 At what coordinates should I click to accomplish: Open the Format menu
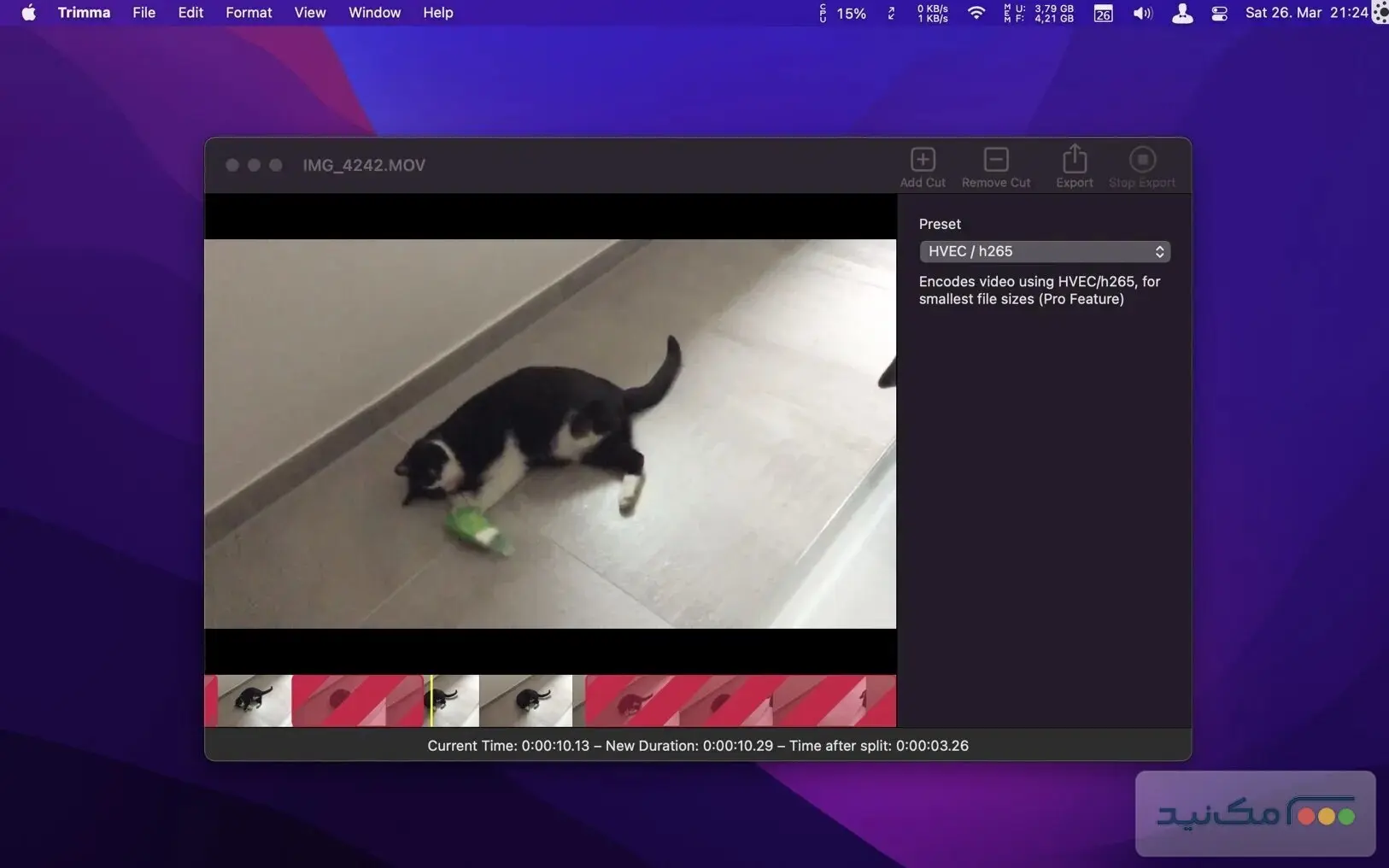pyautogui.click(x=249, y=13)
